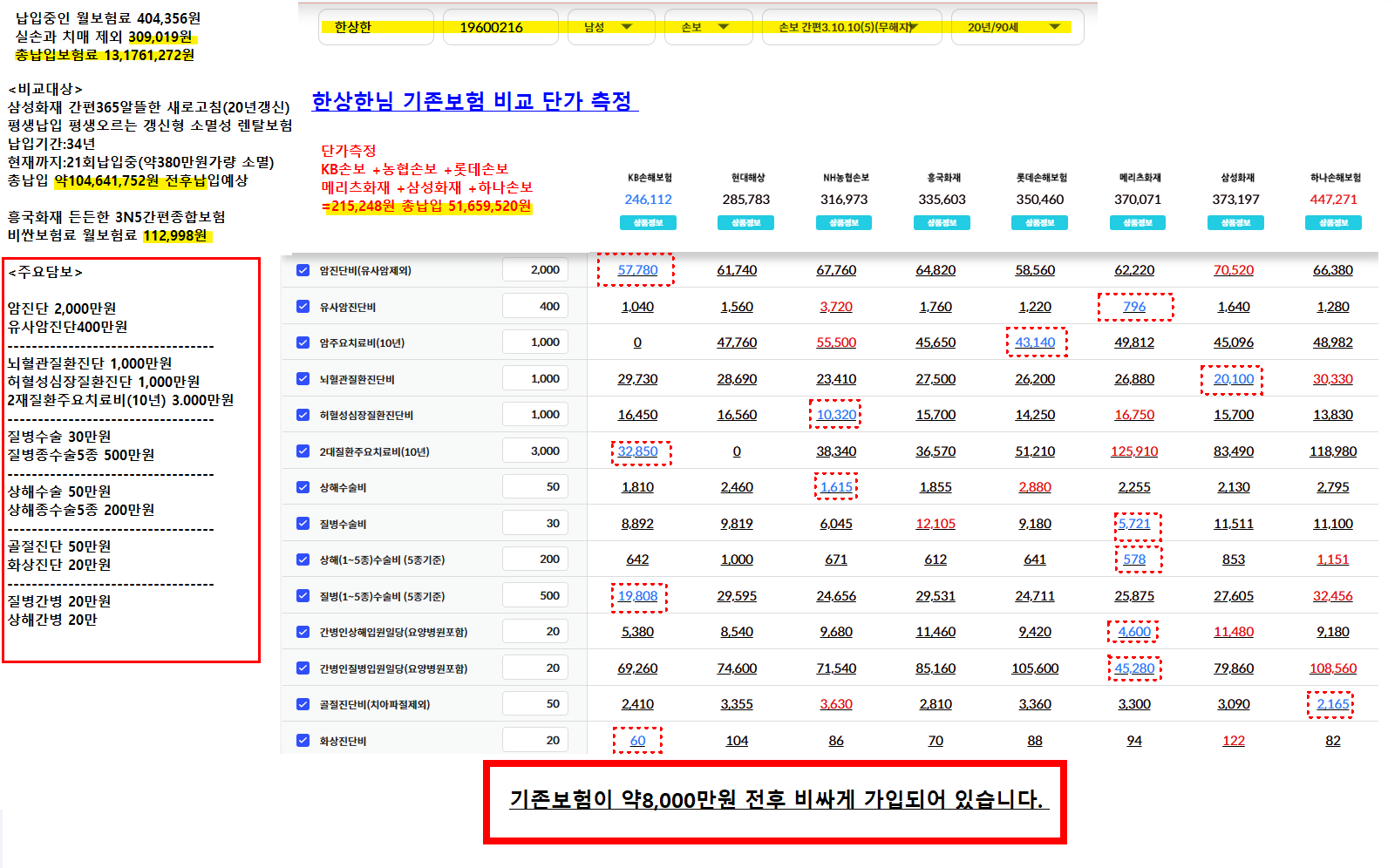Image resolution: width=1388 pixels, height=868 pixels.
Task: Click the 하나 price 2,165 for 골절진단비
Action: 1333,704
